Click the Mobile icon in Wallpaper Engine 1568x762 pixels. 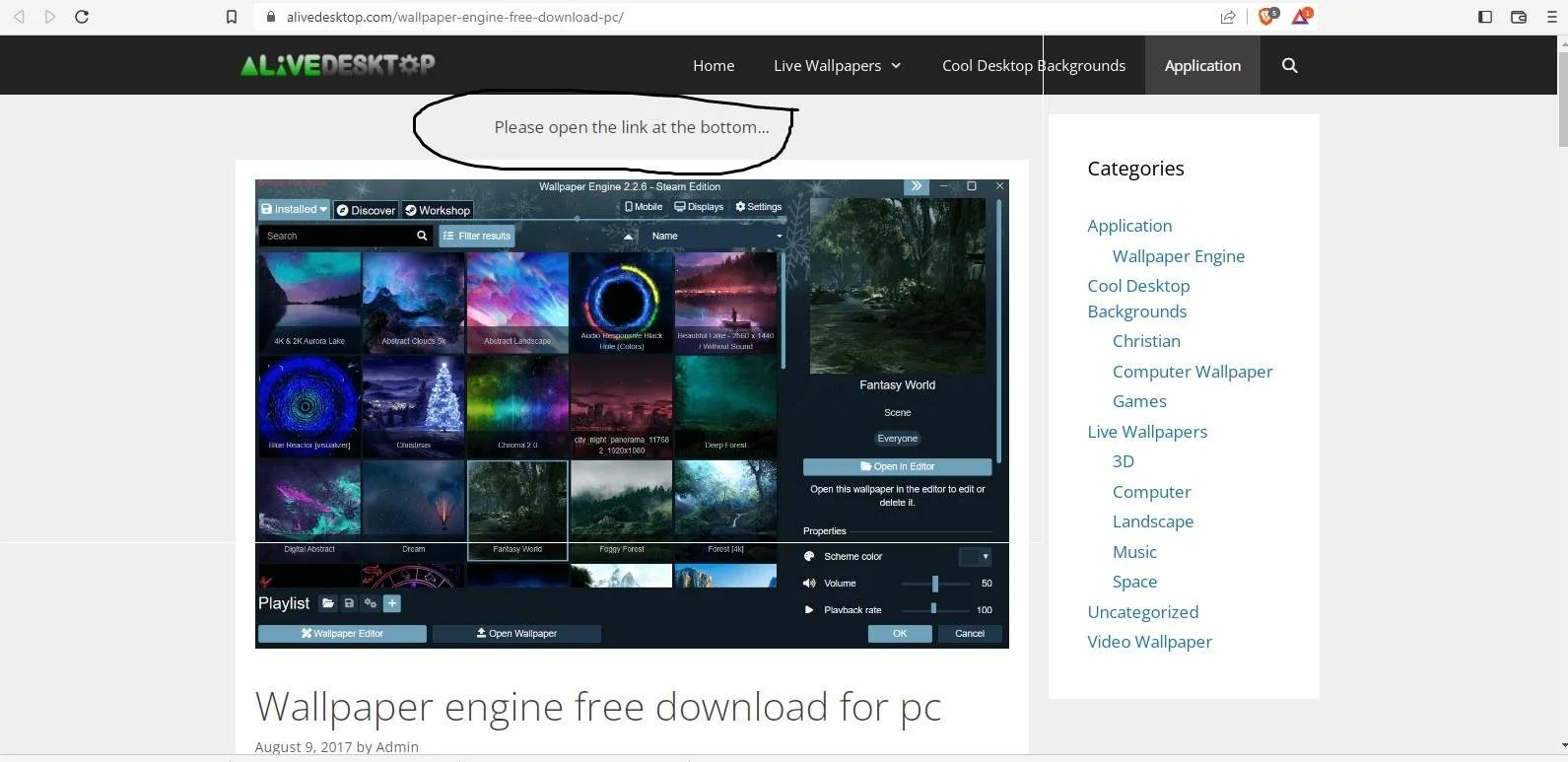click(x=644, y=207)
